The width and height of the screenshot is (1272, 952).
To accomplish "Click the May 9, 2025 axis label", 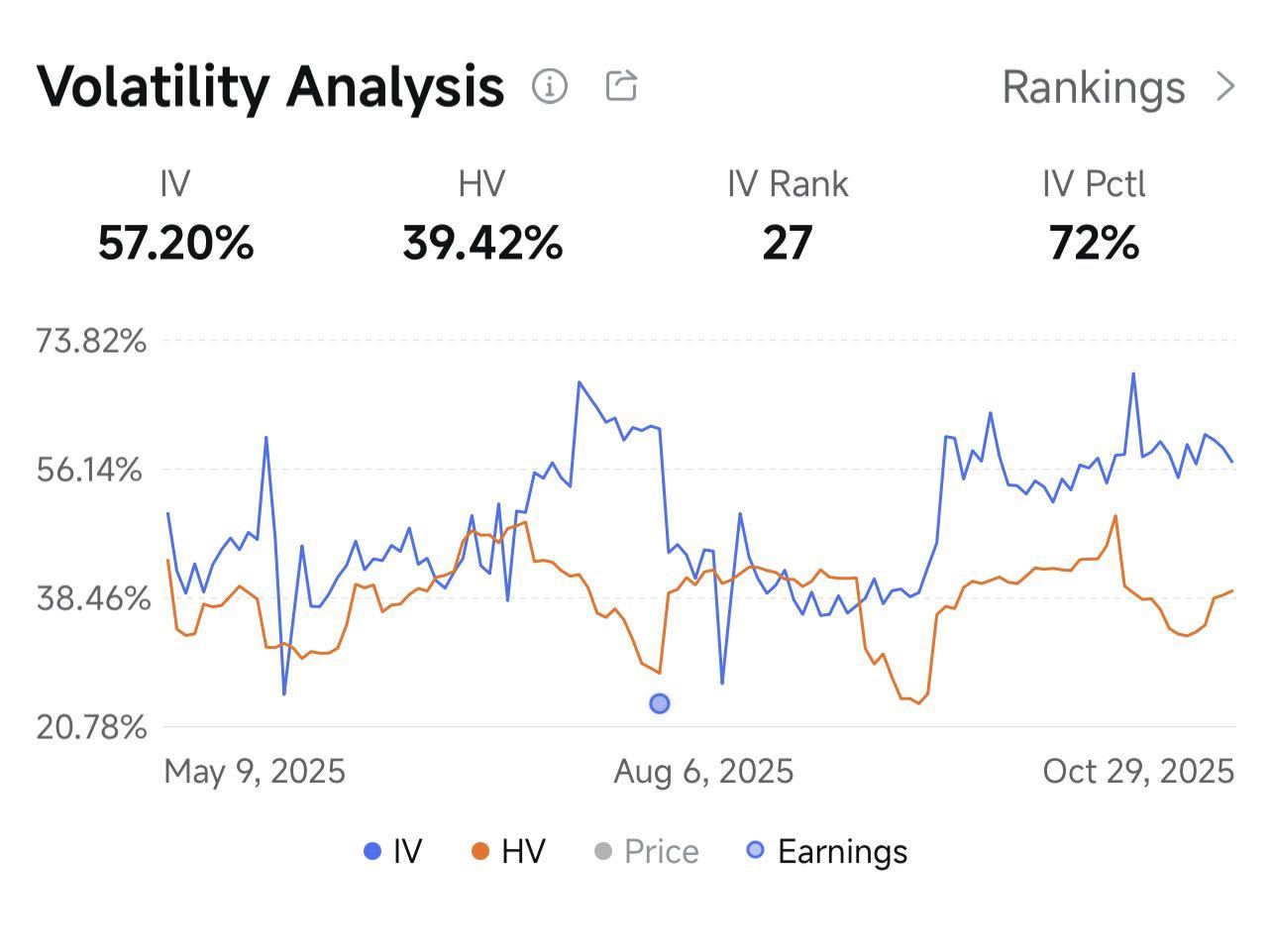I will [x=255, y=771].
